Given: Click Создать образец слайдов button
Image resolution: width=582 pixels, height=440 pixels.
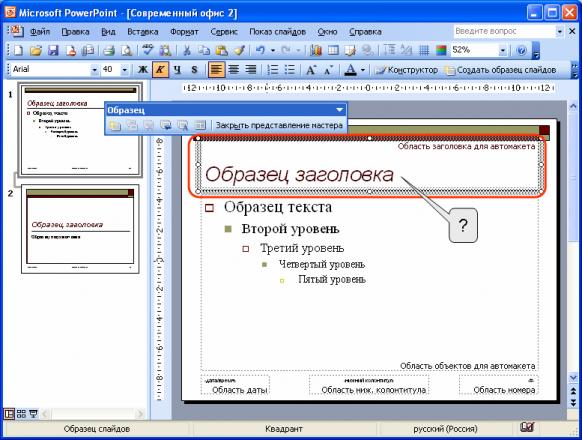Looking at the screenshot, I should click(x=501, y=69).
